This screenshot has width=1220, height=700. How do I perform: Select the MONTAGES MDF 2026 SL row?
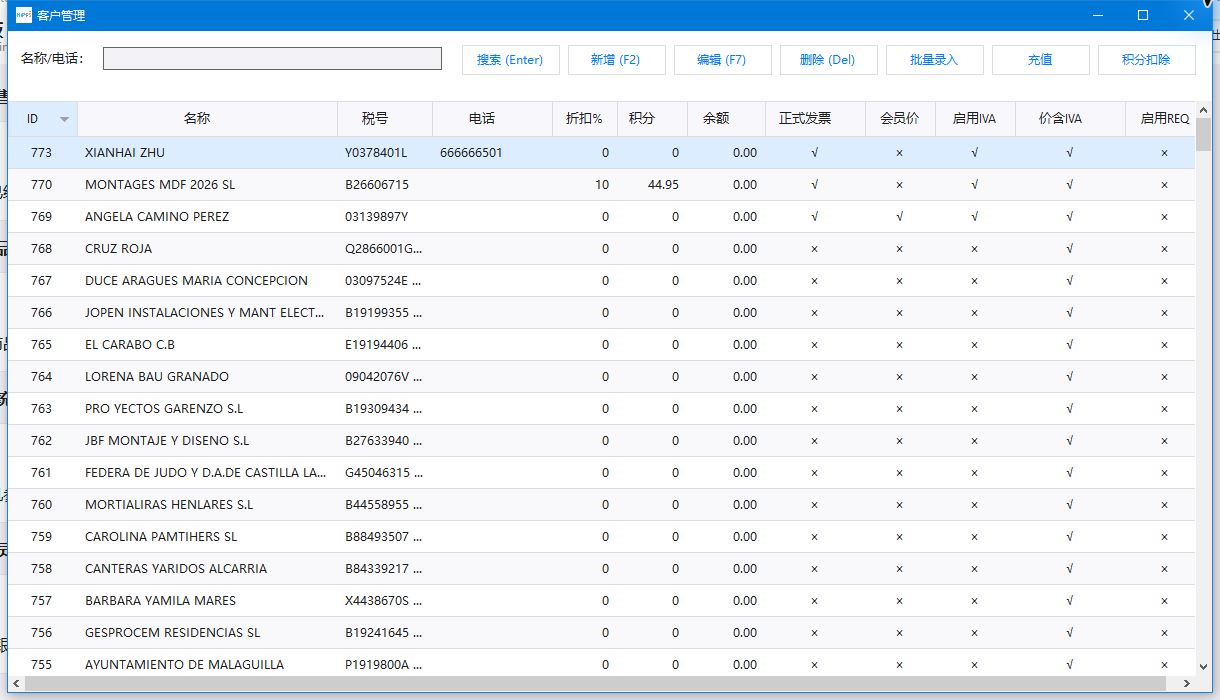(x=601, y=185)
